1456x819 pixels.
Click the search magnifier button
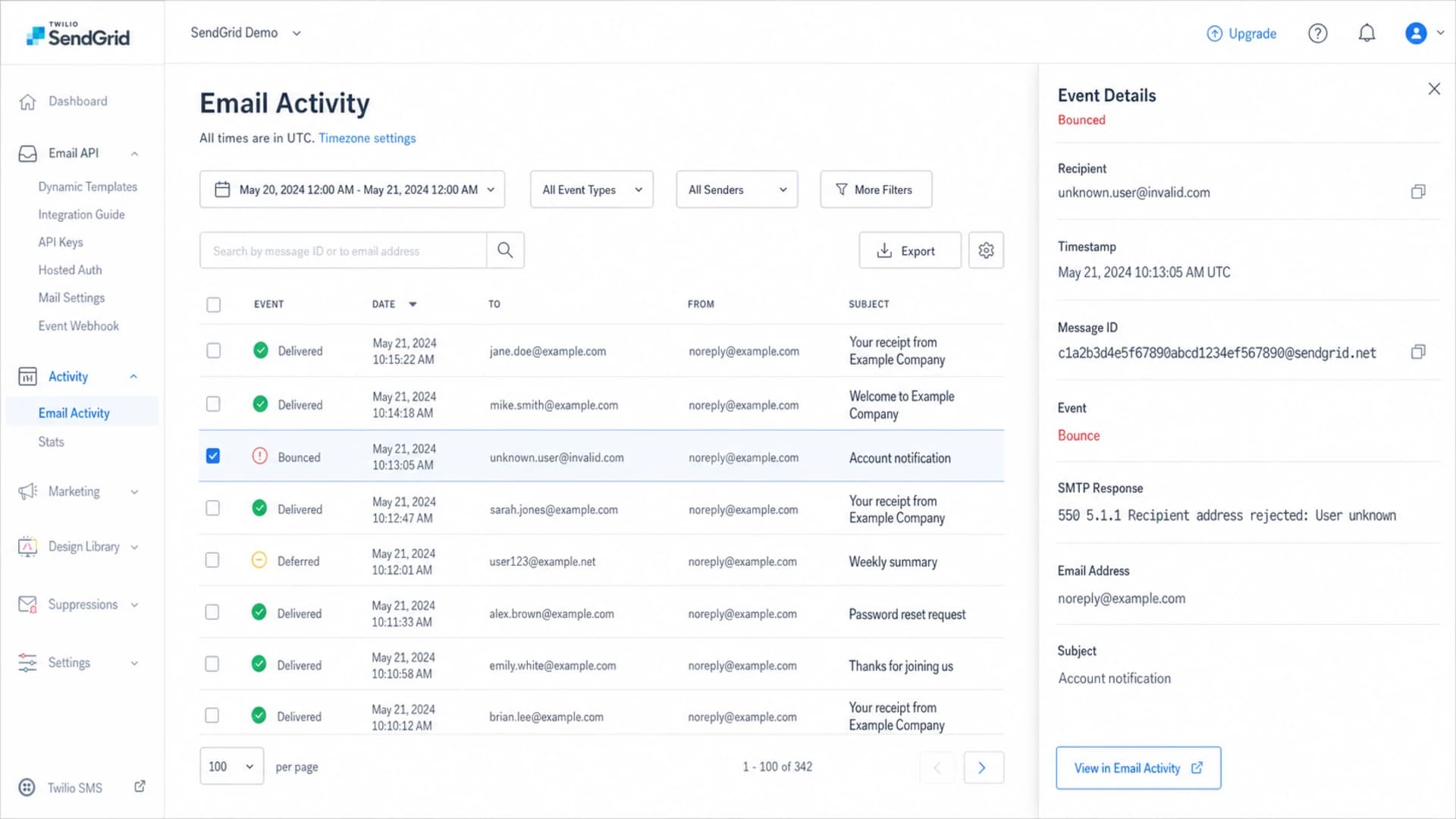[x=505, y=250]
